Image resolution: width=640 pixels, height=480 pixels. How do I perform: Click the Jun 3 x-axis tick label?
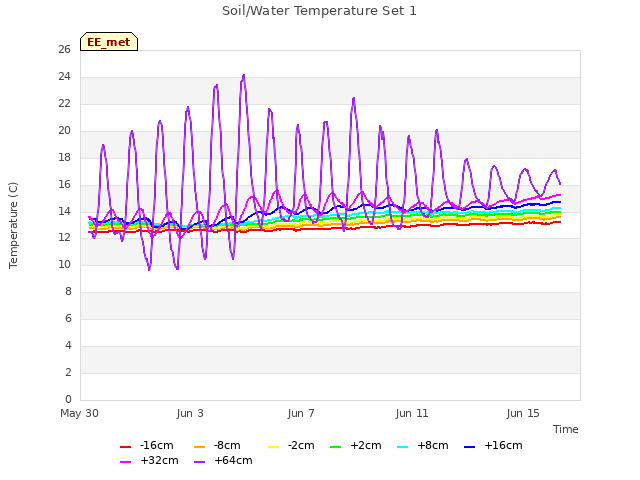[190, 413]
